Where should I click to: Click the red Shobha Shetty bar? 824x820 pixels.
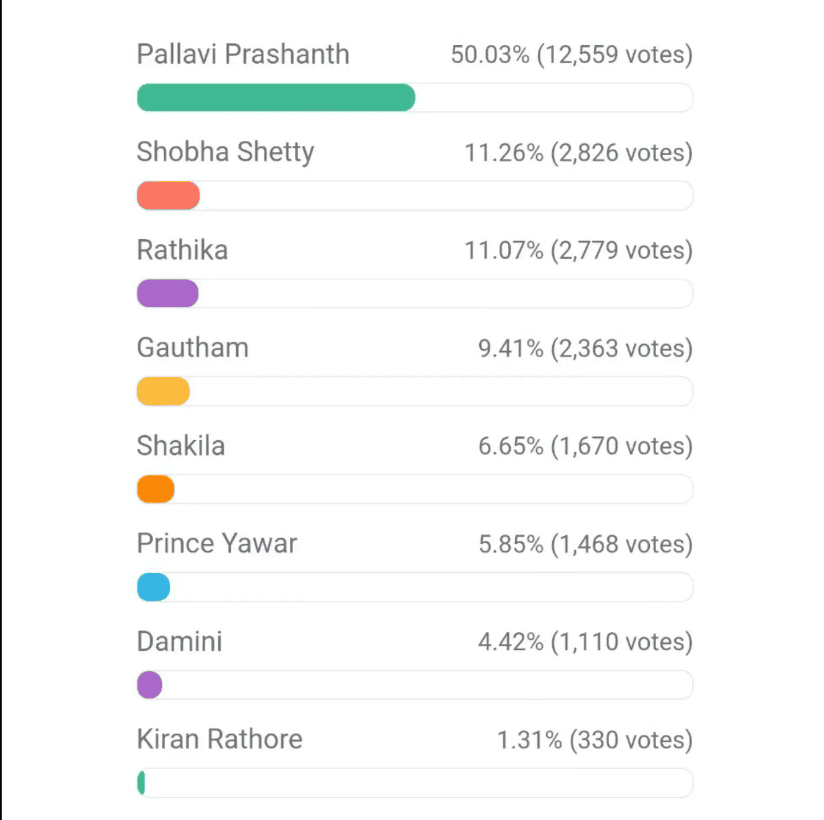click(168, 196)
